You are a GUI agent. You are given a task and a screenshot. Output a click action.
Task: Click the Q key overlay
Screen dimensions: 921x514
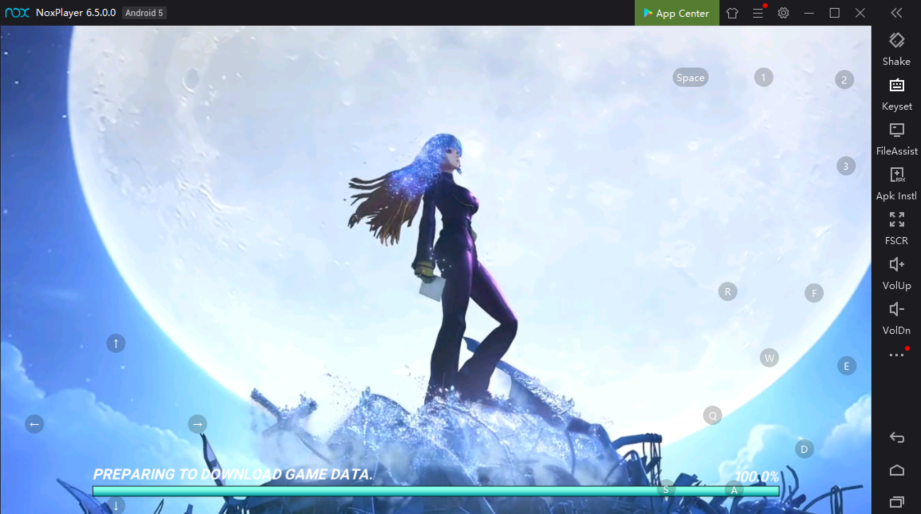[x=712, y=415]
